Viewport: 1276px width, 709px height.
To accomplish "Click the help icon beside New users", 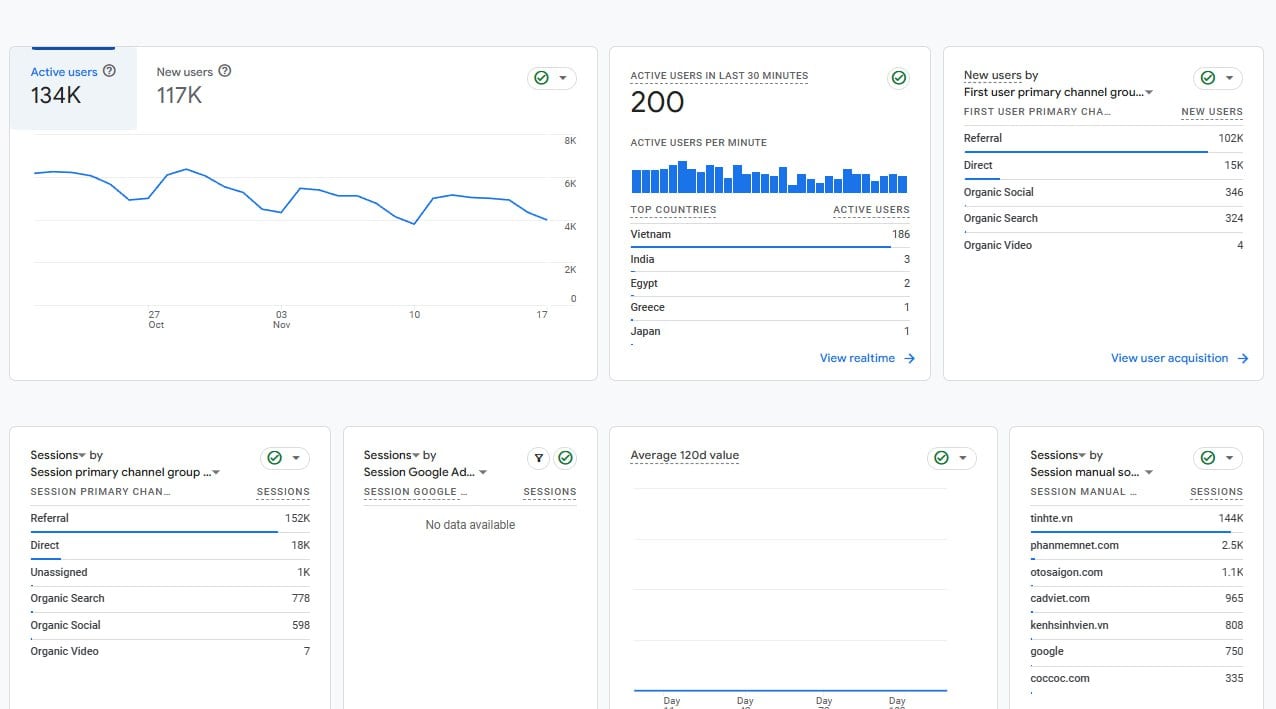I will point(225,71).
